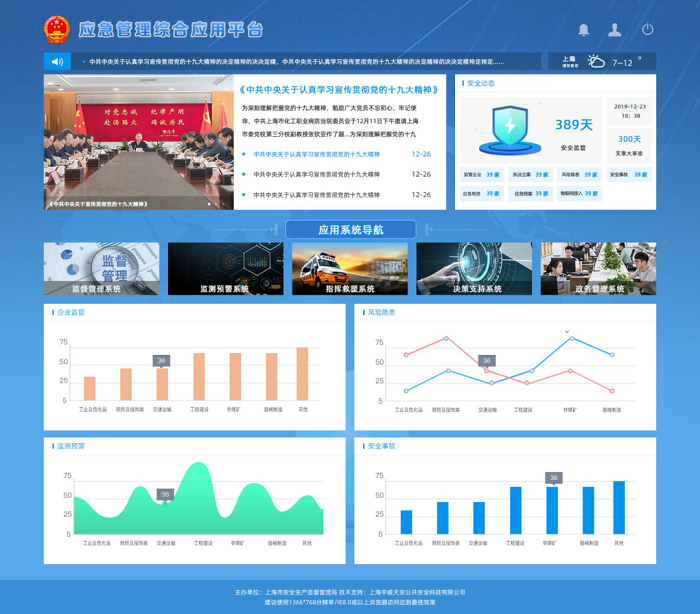The image size is (700, 614).
Task: Click the national emblem logo
Action: [57, 30]
